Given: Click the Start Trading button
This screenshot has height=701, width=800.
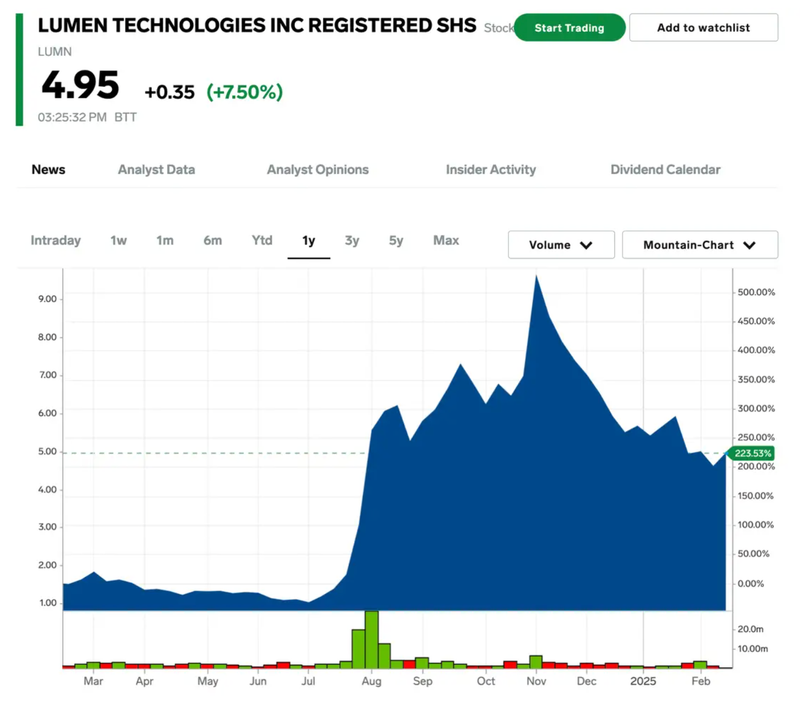Looking at the screenshot, I should 569,28.
